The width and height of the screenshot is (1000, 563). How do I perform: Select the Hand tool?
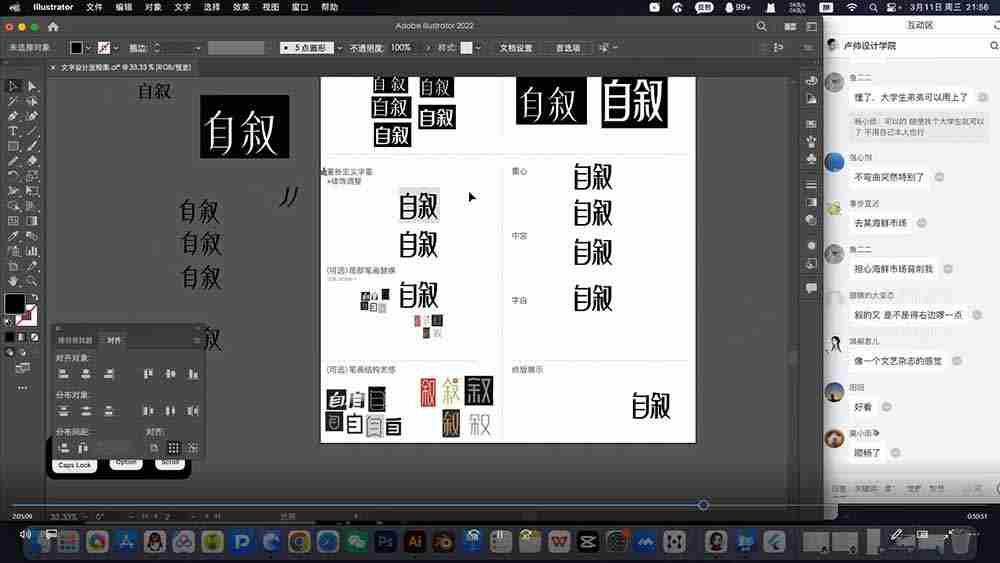click(13, 281)
